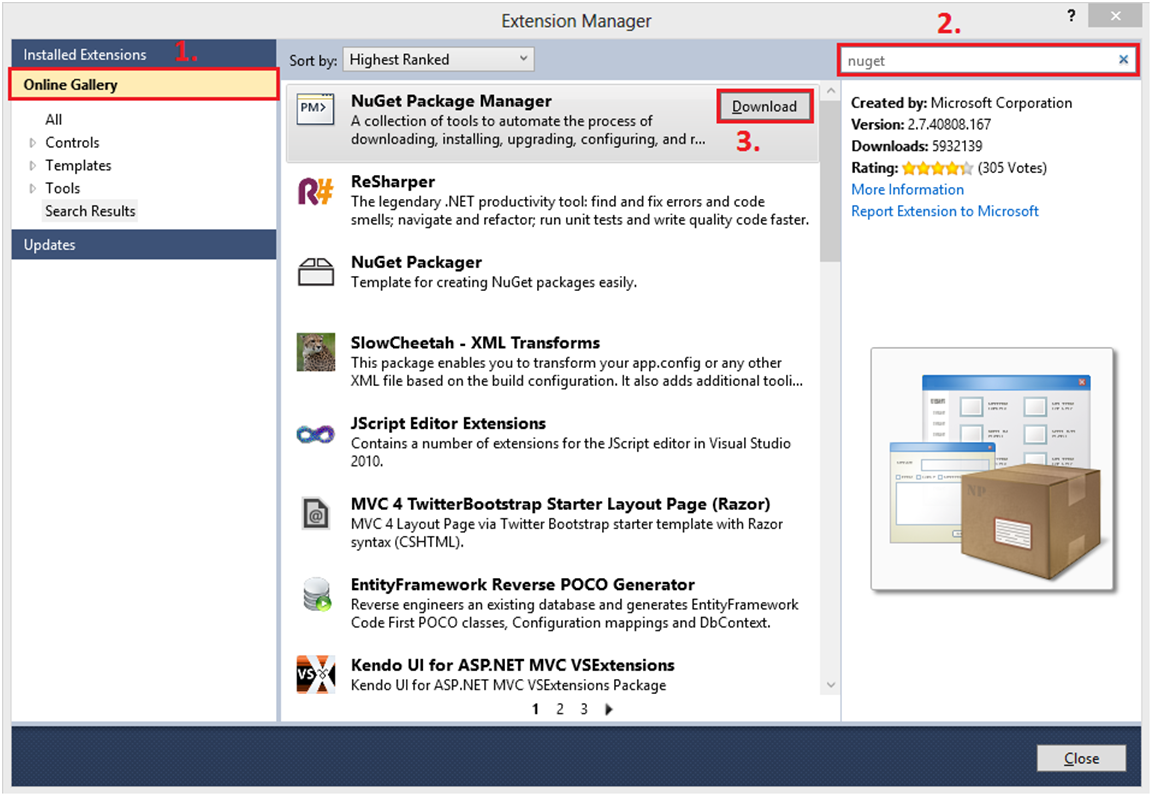The height and width of the screenshot is (798, 1154).
Task: Click Report Extension to Microsoft link
Action: (945, 211)
